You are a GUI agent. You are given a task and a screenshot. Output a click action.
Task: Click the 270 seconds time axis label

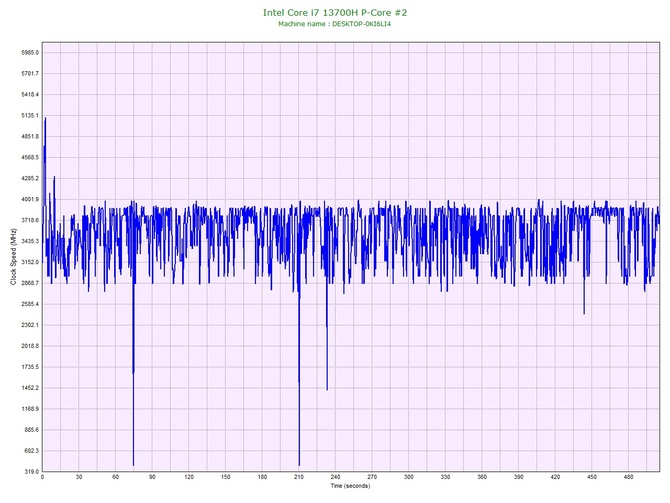coord(372,477)
